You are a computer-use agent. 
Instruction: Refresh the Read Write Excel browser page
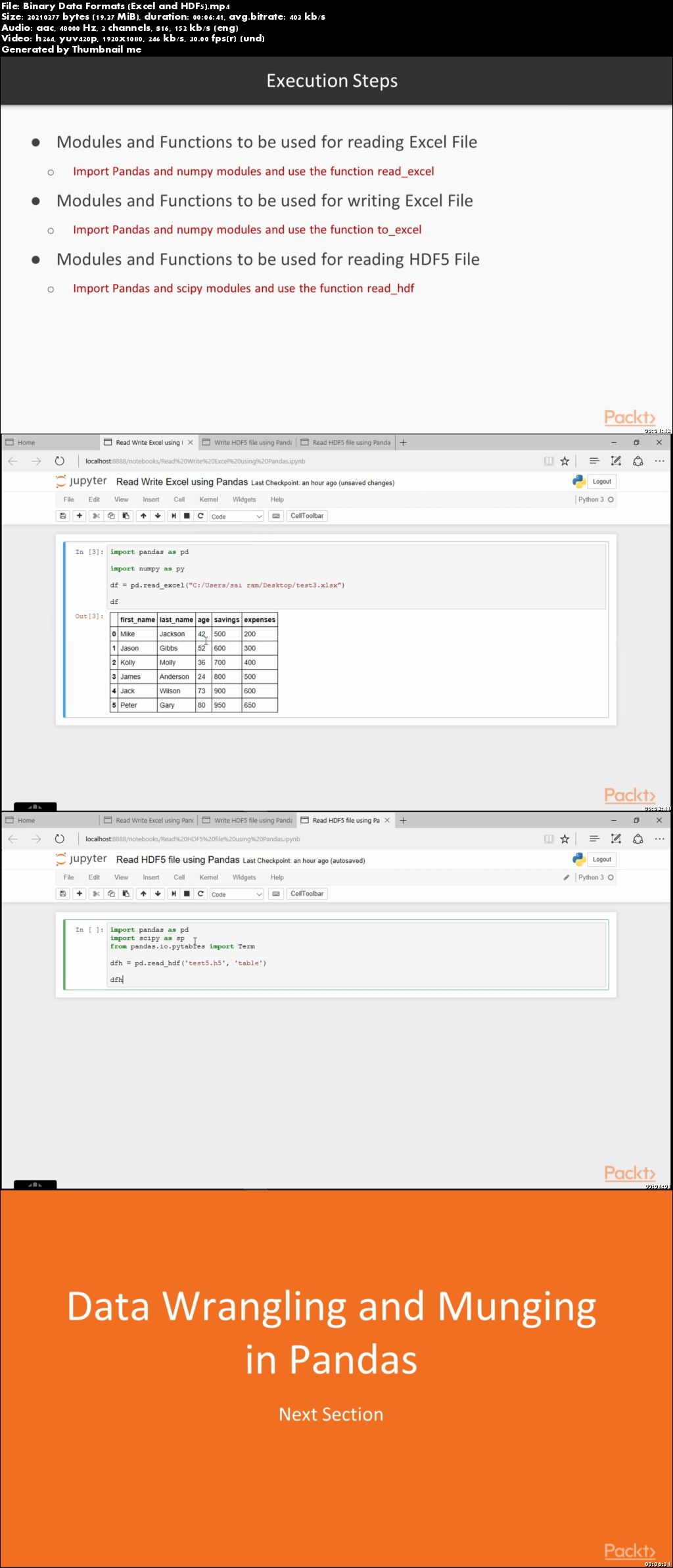click(60, 461)
